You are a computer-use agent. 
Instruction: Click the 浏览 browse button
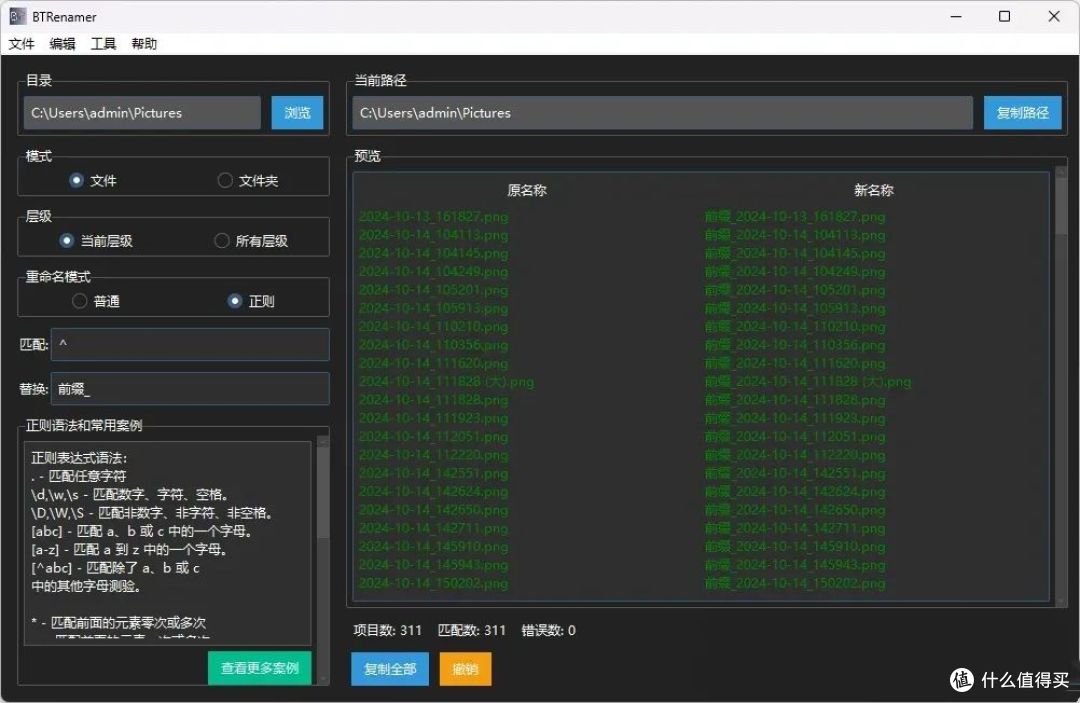coord(297,113)
